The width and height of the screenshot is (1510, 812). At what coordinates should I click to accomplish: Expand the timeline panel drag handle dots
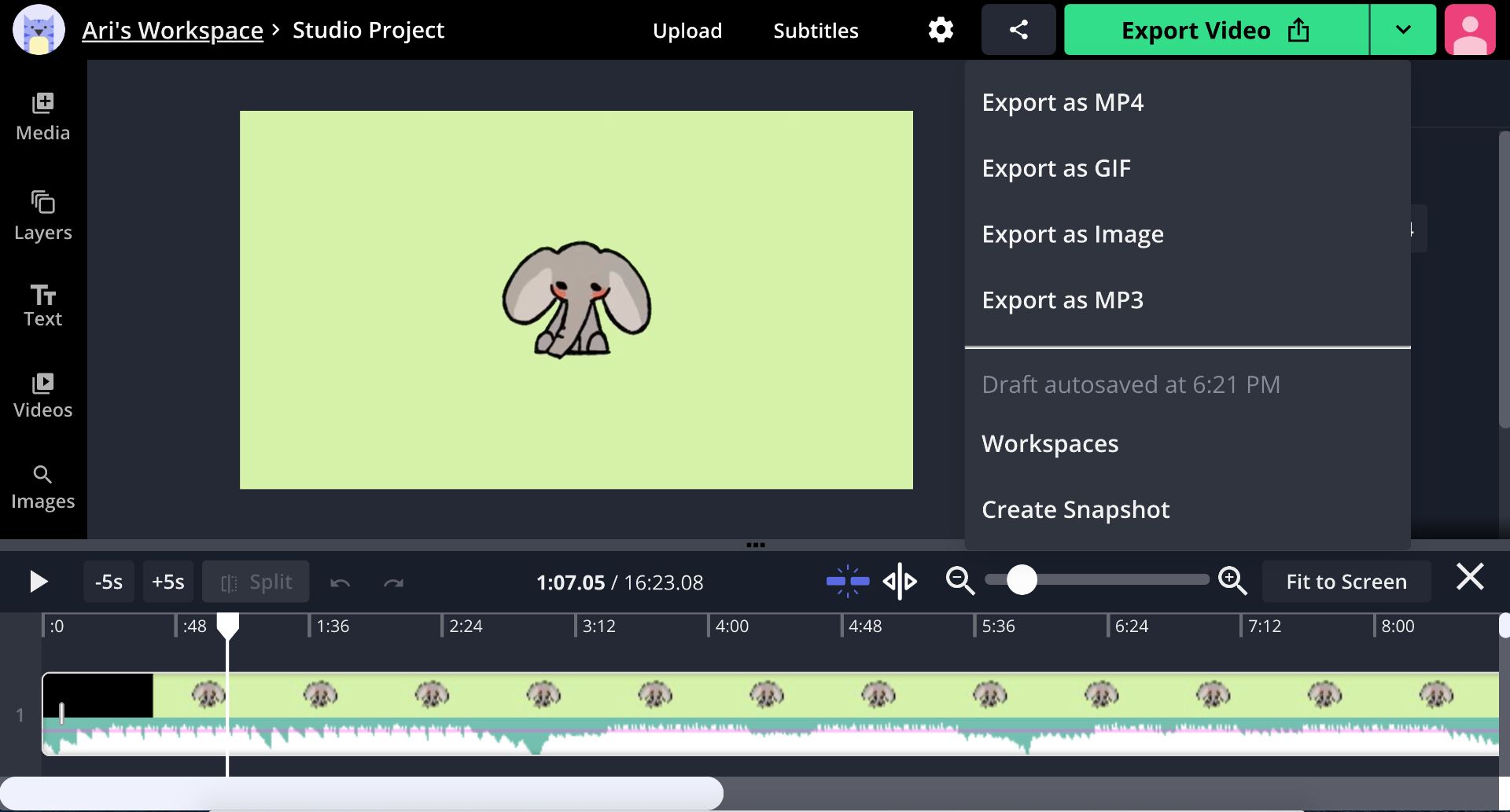tap(756, 545)
